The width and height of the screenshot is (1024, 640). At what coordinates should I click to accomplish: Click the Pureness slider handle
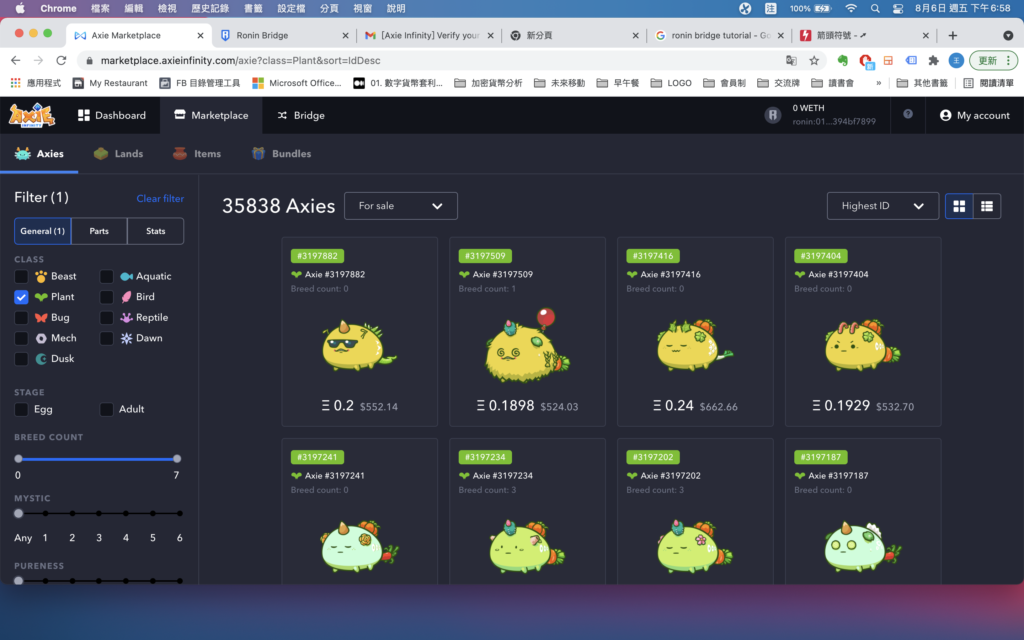18,581
